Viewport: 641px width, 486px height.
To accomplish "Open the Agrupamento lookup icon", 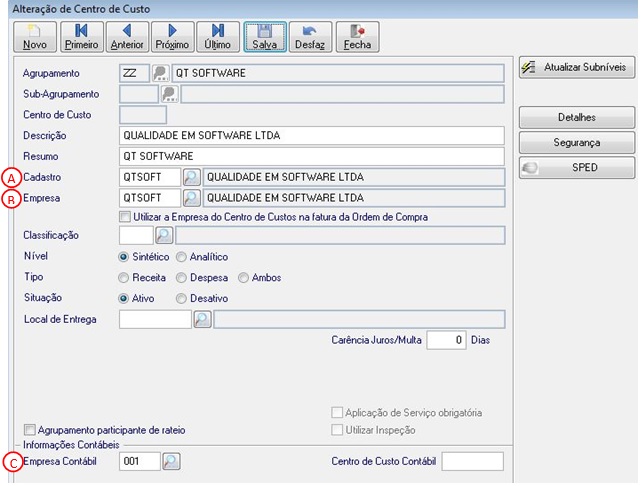I will pos(161,74).
